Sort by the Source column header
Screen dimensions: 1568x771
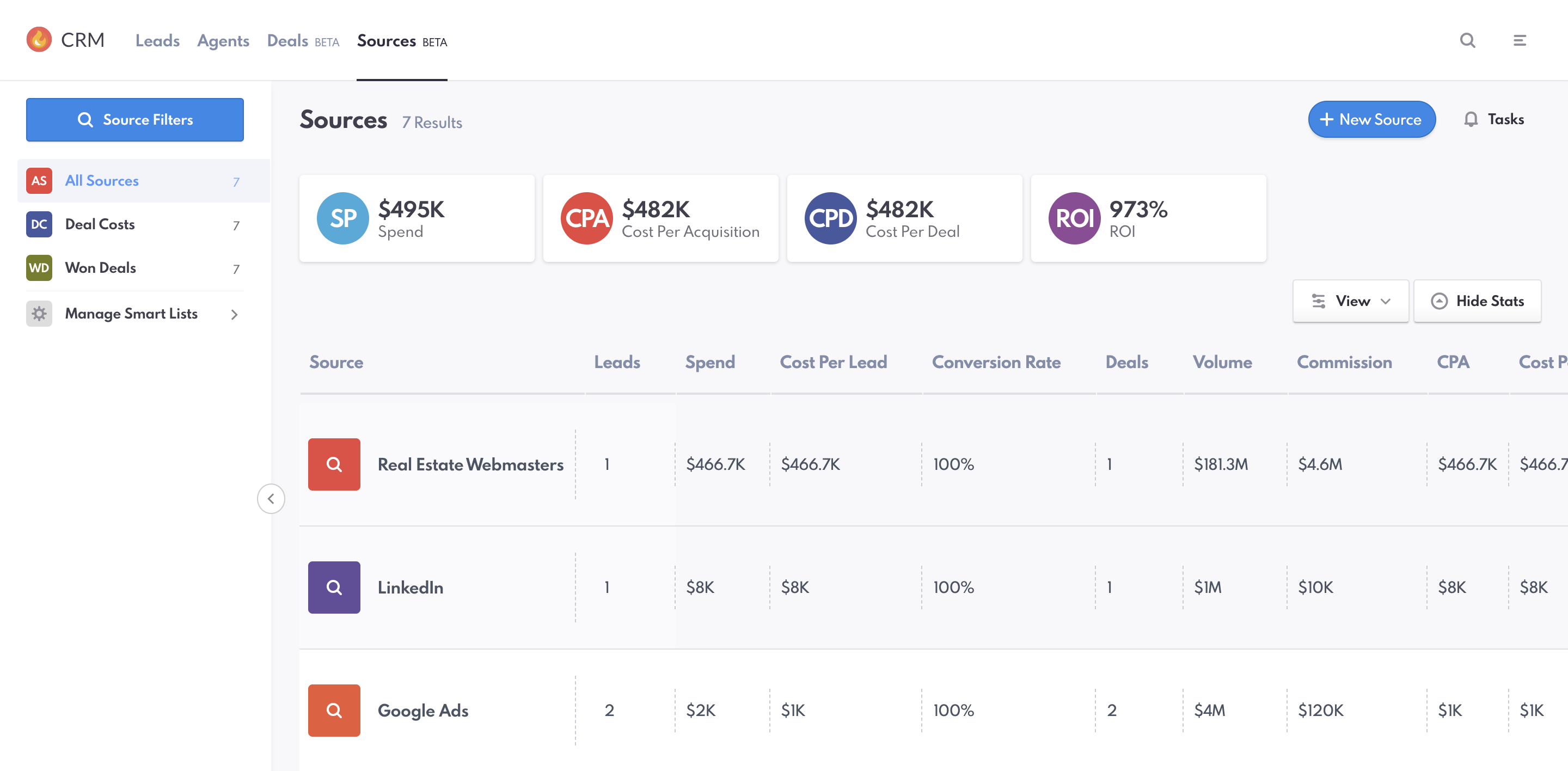336,362
